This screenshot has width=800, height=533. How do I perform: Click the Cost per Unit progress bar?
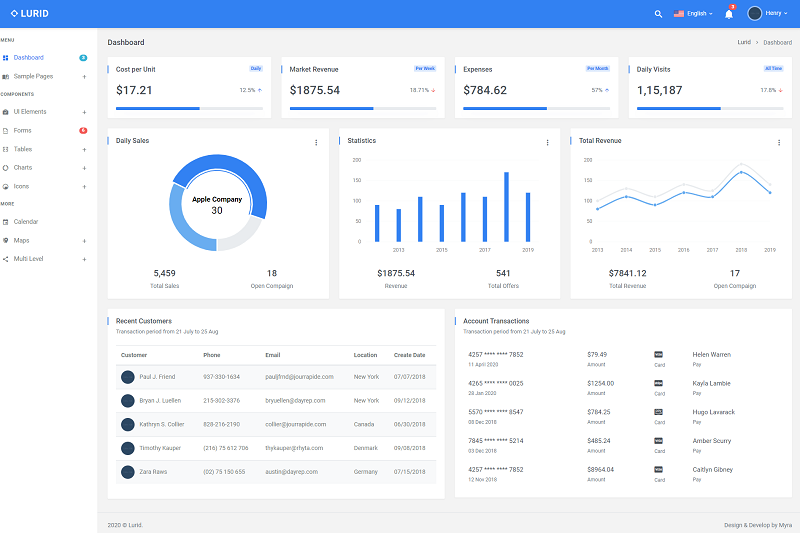[189, 108]
